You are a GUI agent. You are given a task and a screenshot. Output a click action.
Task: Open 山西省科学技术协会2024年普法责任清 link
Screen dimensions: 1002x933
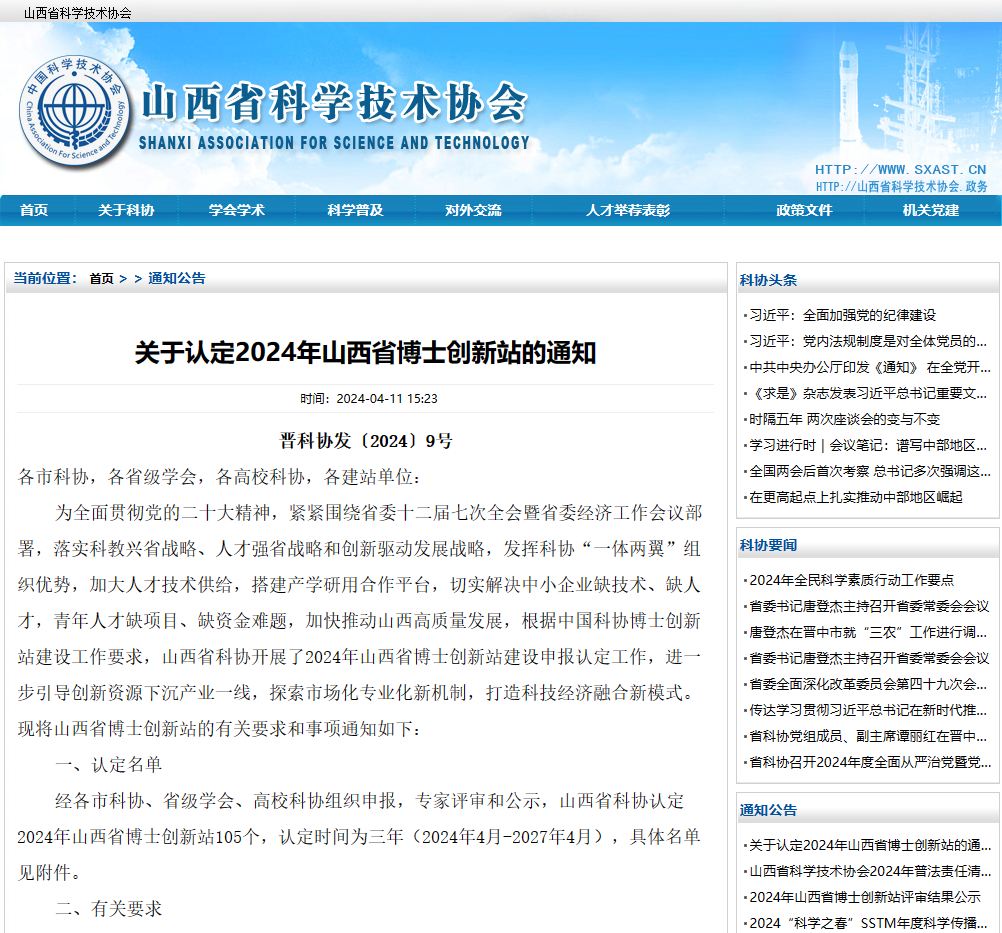pyautogui.click(x=870, y=872)
